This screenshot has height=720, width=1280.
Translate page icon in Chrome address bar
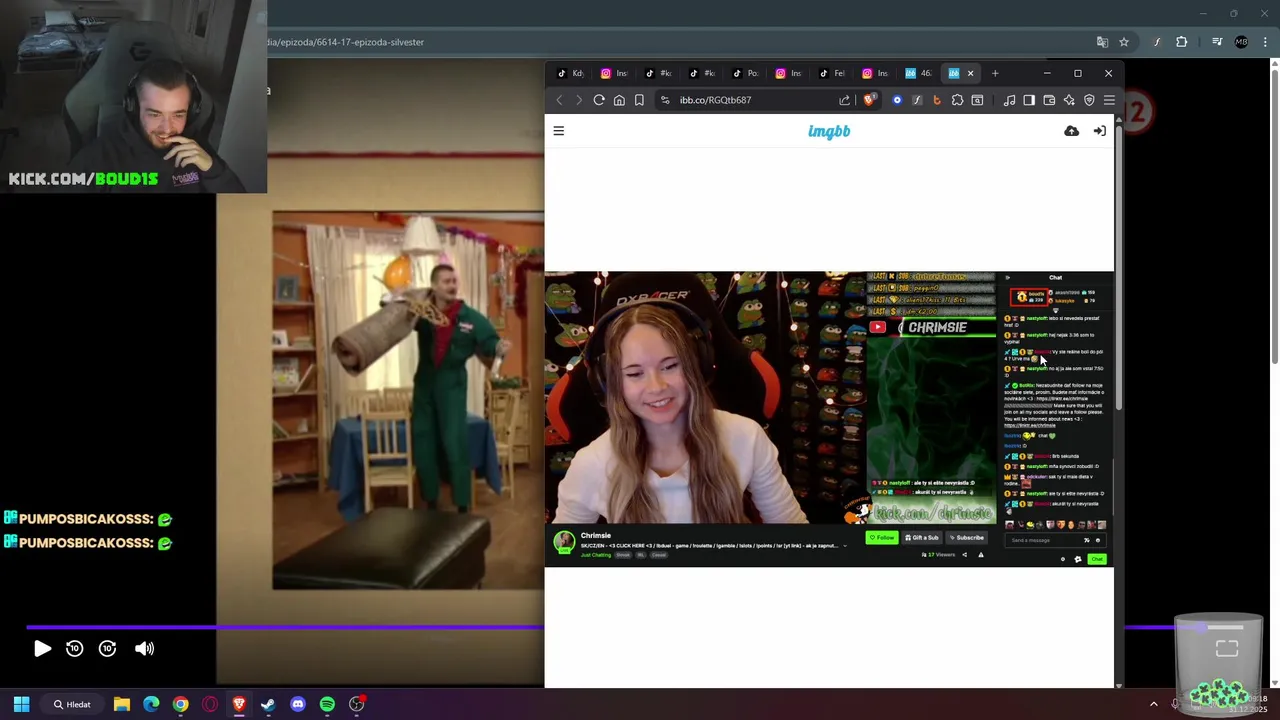point(1102,42)
